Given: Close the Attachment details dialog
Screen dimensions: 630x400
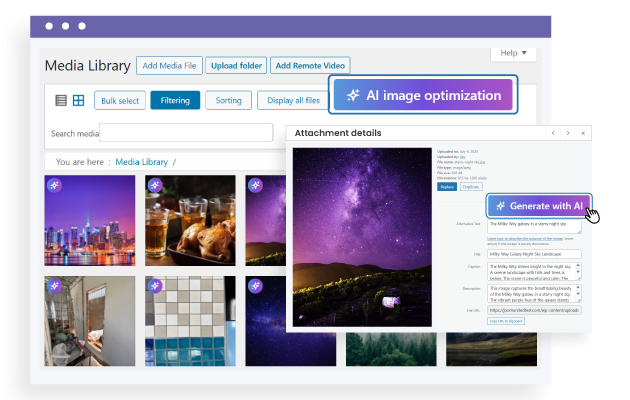Looking at the screenshot, I should click(x=584, y=133).
